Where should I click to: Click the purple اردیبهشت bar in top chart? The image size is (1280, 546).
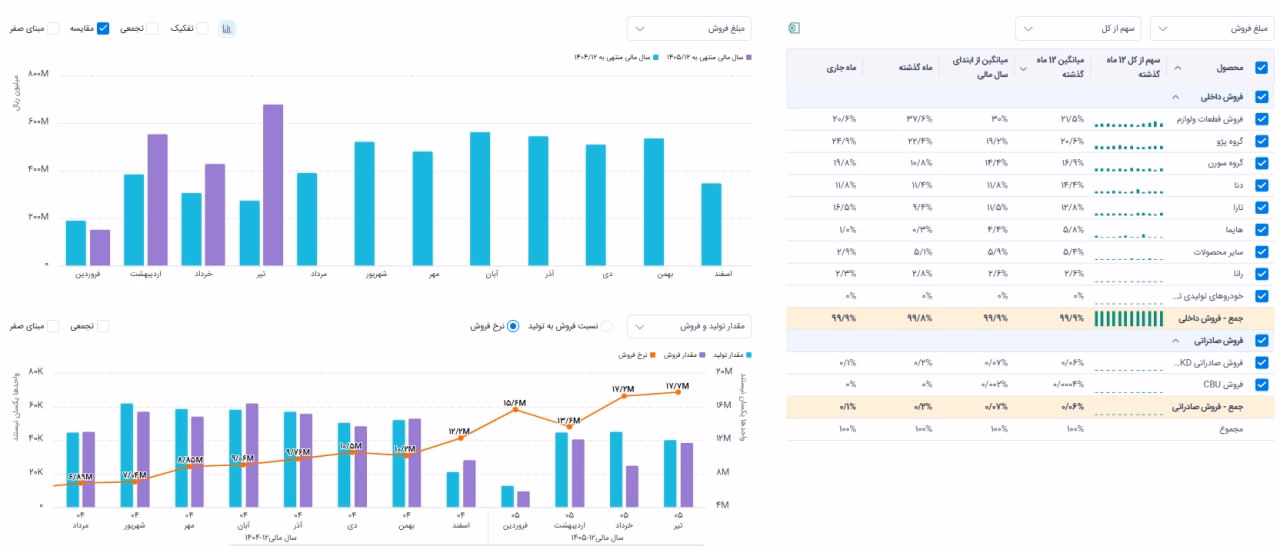click(157, 199)
